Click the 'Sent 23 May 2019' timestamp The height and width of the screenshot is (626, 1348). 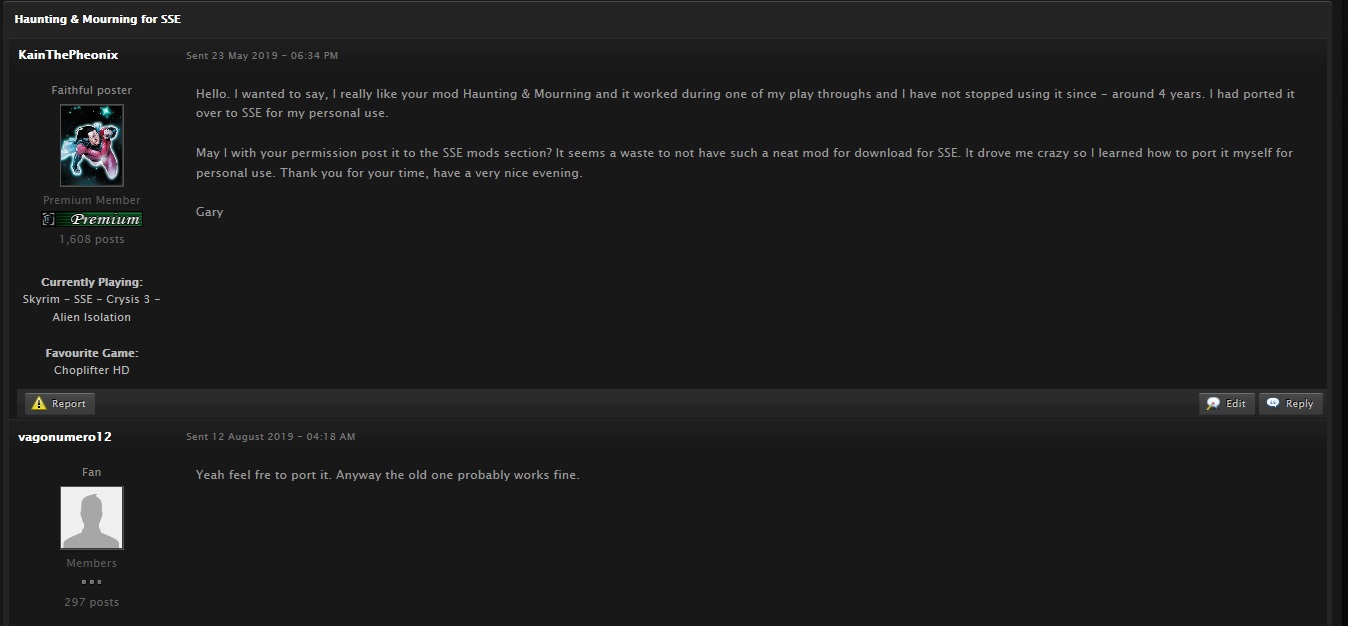coord(262,56)
